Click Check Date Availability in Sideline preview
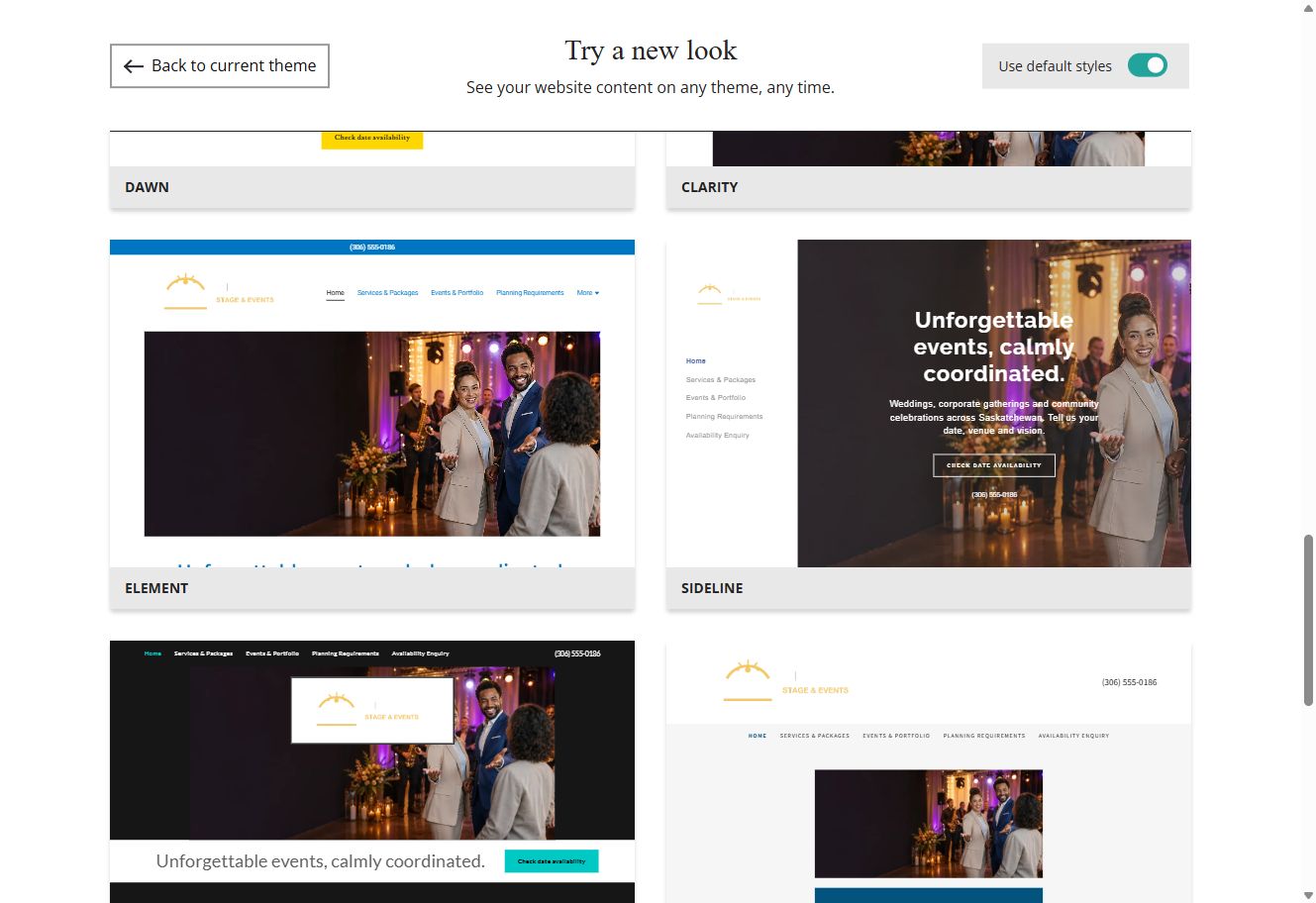 click(x=994, y=465)
